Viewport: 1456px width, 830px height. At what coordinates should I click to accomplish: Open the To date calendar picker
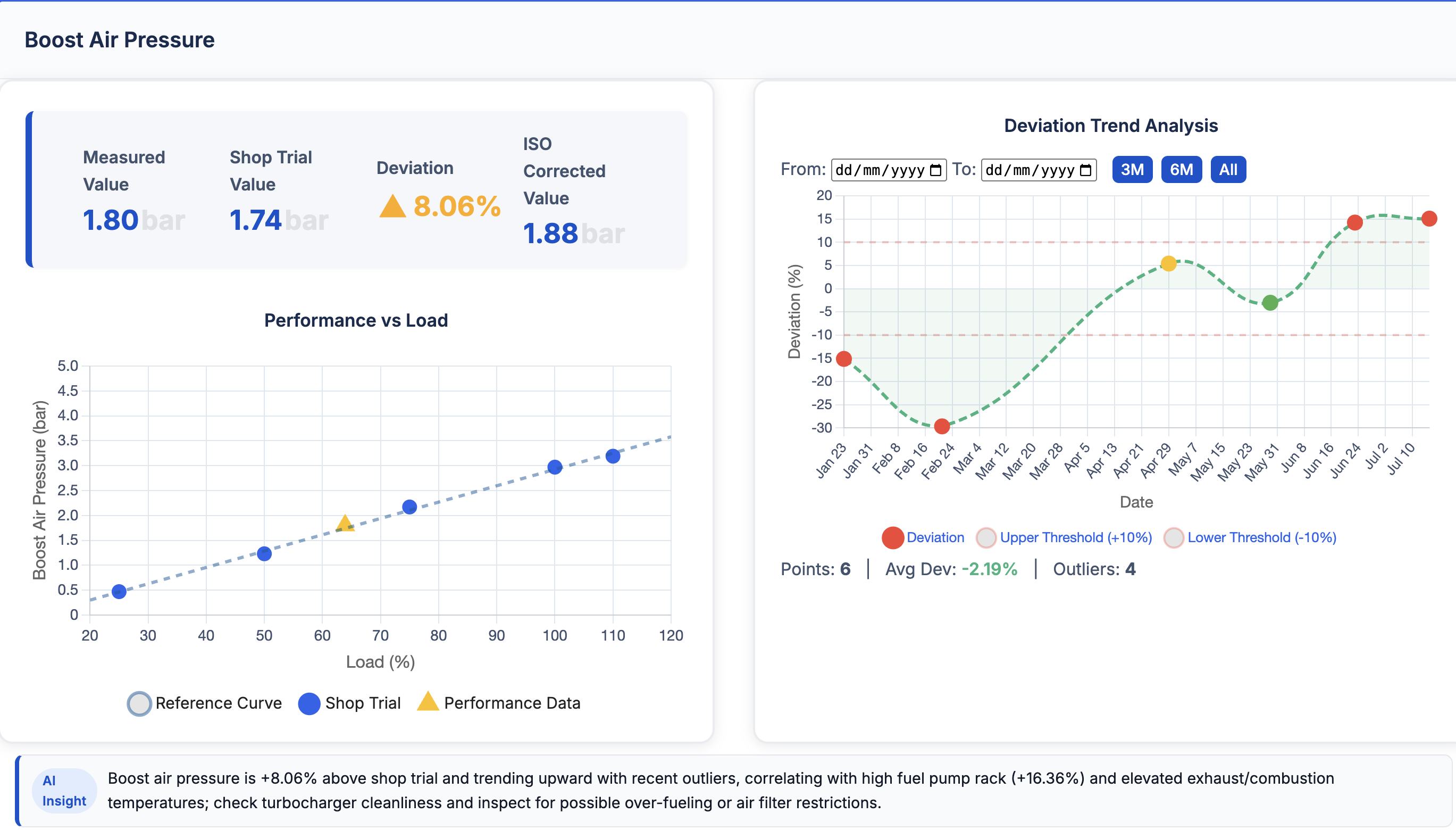[x=1086, y=169]
